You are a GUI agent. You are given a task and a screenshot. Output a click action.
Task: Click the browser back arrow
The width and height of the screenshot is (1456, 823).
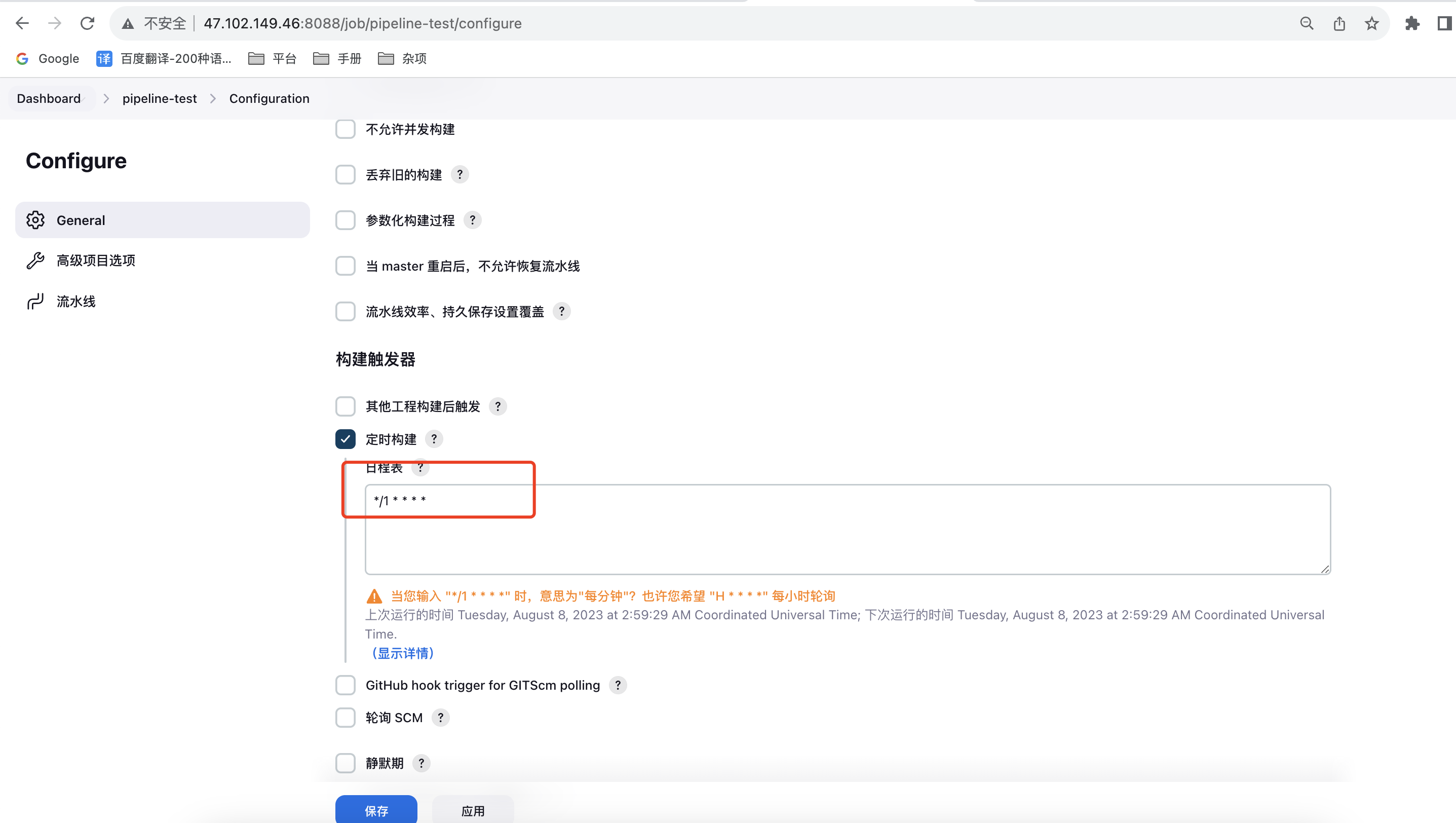22,23
